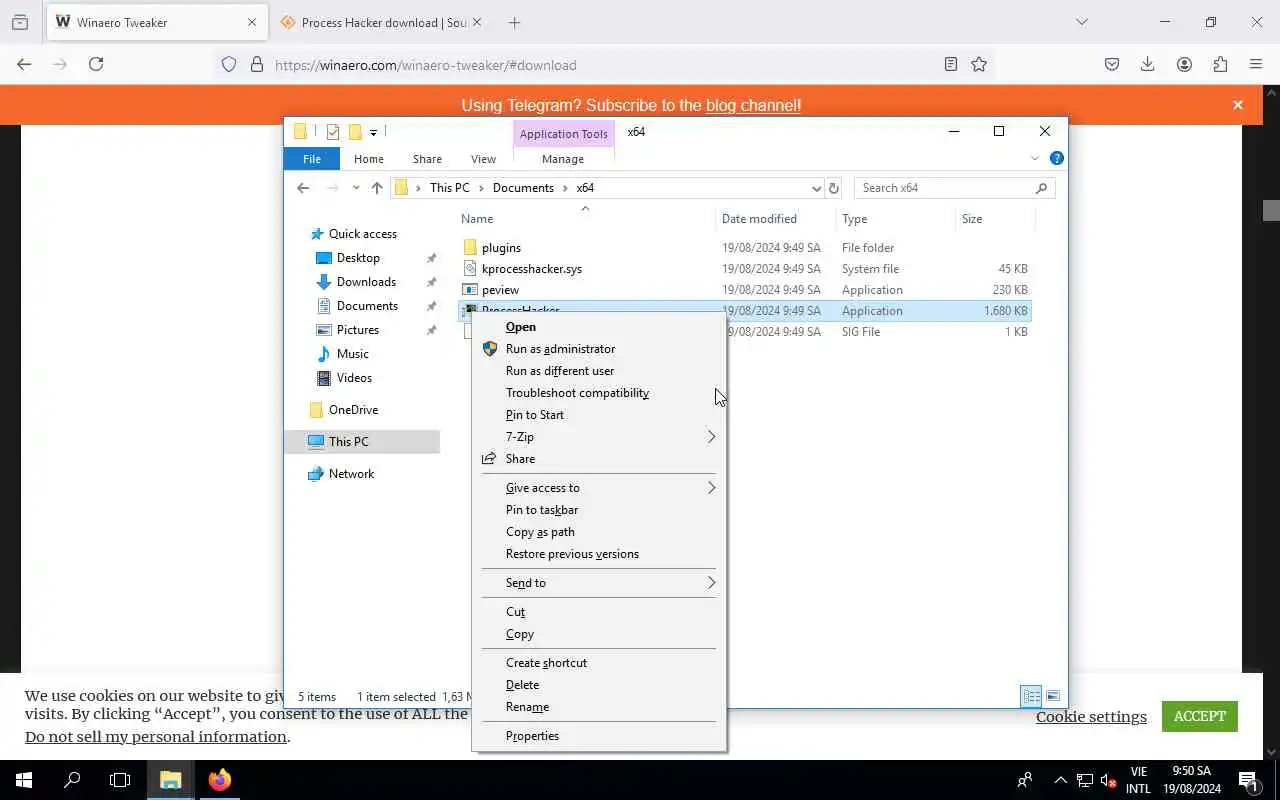Open address bar history dropdown
The height and width of the screenshot is (800, 1280).
tap(816, 188)
